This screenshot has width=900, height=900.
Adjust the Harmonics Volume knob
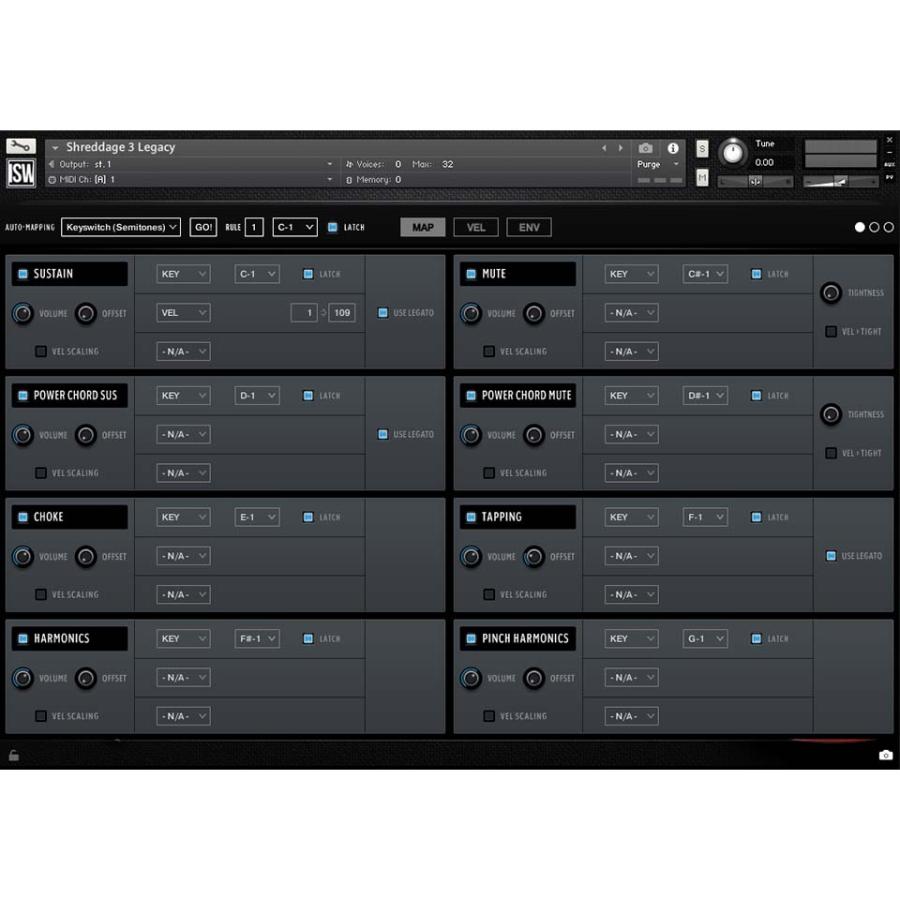[23, 678]
